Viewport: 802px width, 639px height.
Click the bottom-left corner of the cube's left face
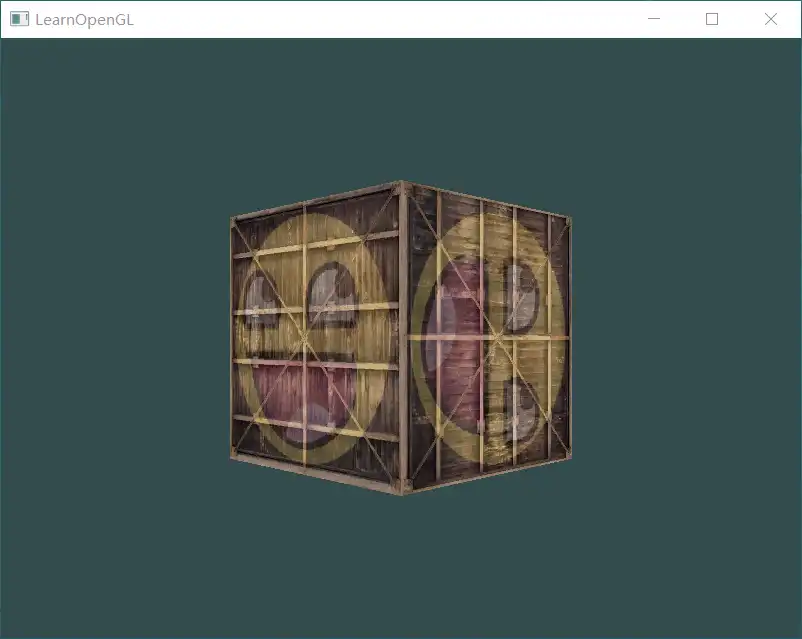(234, 457)
